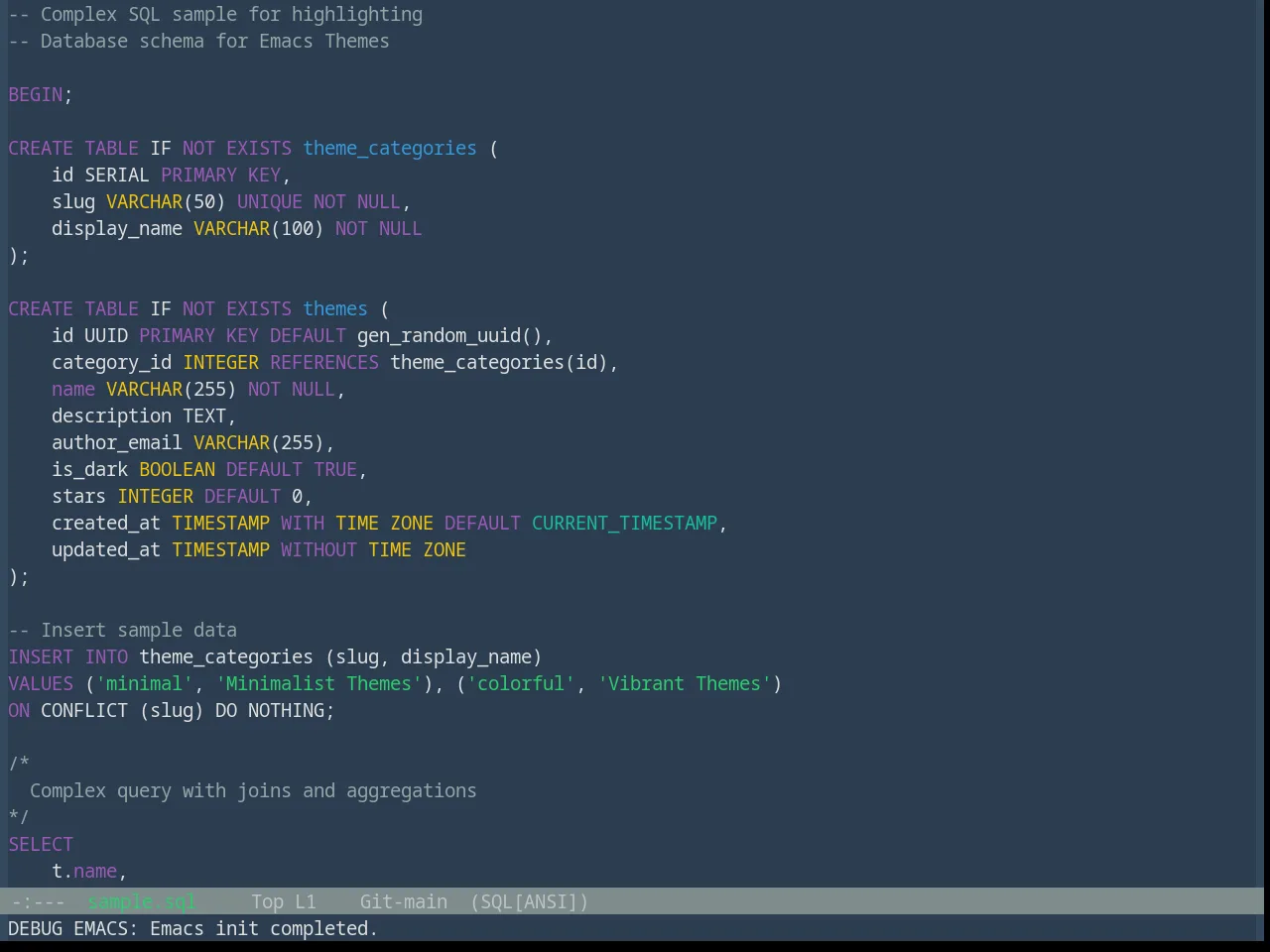Click the INTO keyword
The image size is (1270, 952).
pos(106,656)
